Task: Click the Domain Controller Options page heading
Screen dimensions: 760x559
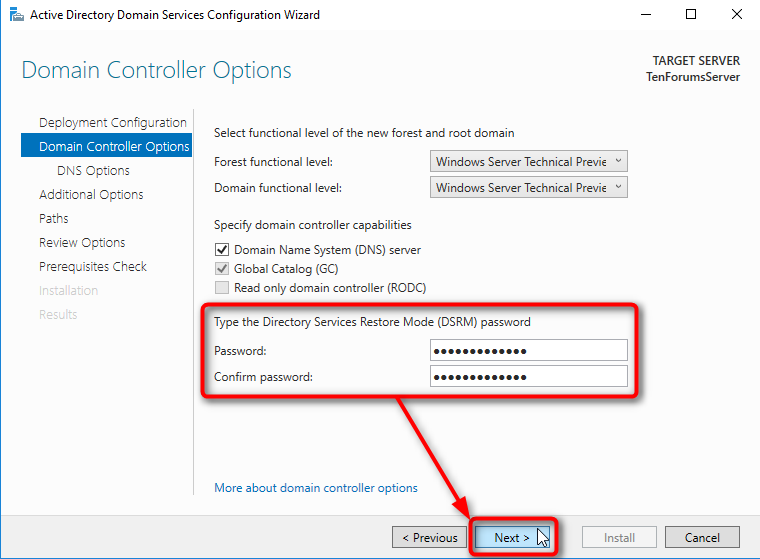Action: (x=157, y=70)
